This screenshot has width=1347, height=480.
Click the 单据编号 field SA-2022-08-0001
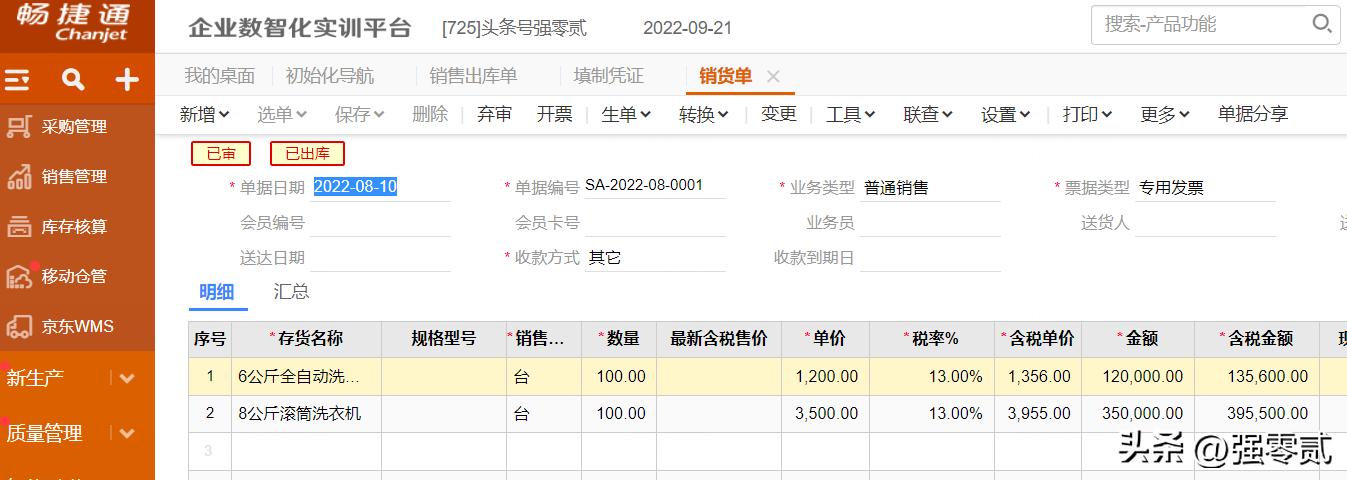[654, 186]
